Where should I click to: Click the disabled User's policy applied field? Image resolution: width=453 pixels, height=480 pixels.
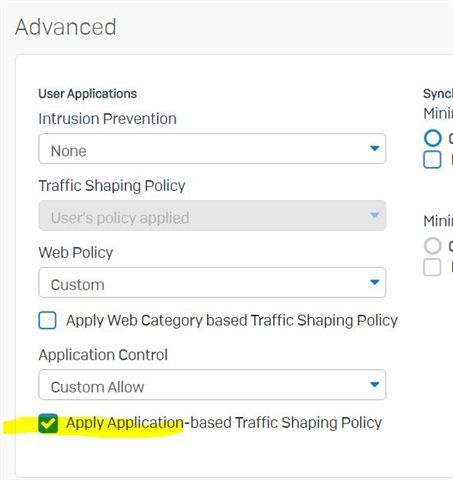pyautogui.click(x=212, y=216)
